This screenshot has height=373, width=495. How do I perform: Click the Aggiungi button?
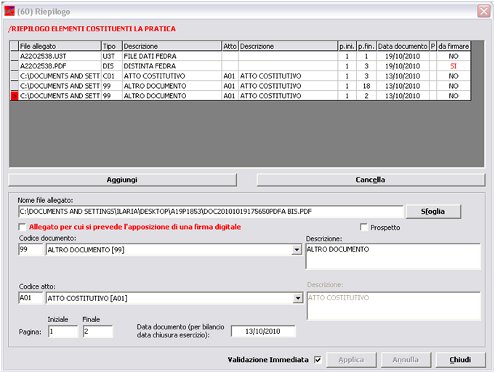pyautogui.click(x=122, y=180)
